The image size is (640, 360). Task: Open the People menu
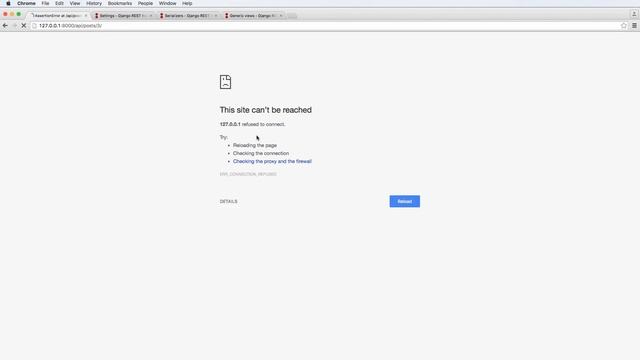click(145, 3)
